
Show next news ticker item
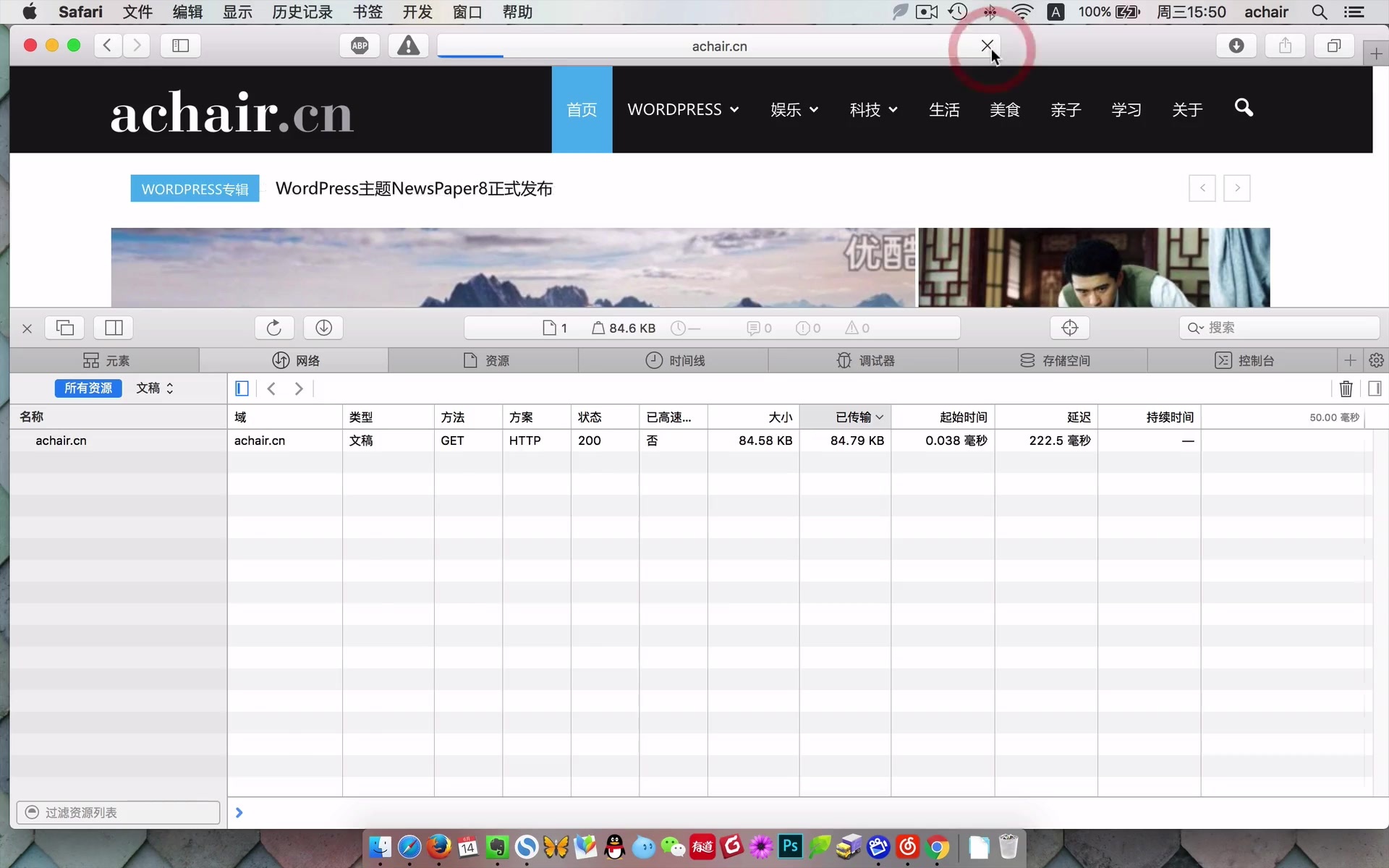pos(1237,188)
